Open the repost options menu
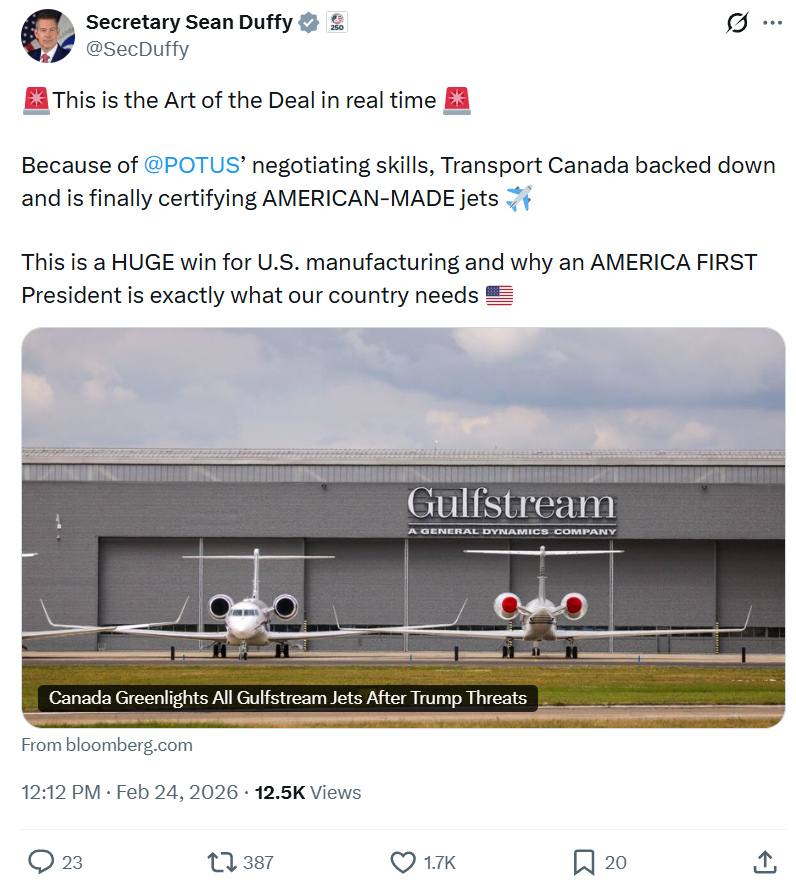Image resolution: width=796 pixels, height=886 pixels. [219, 861]
